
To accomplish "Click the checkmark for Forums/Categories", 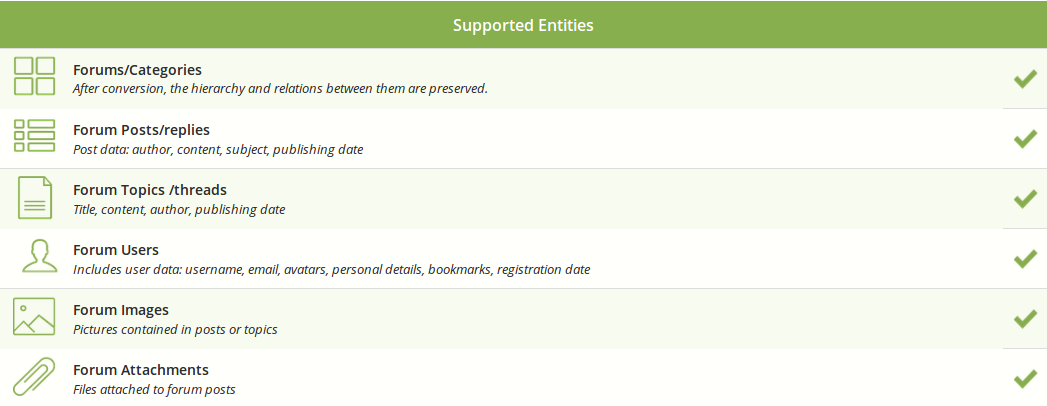I will pos(1025,79).
